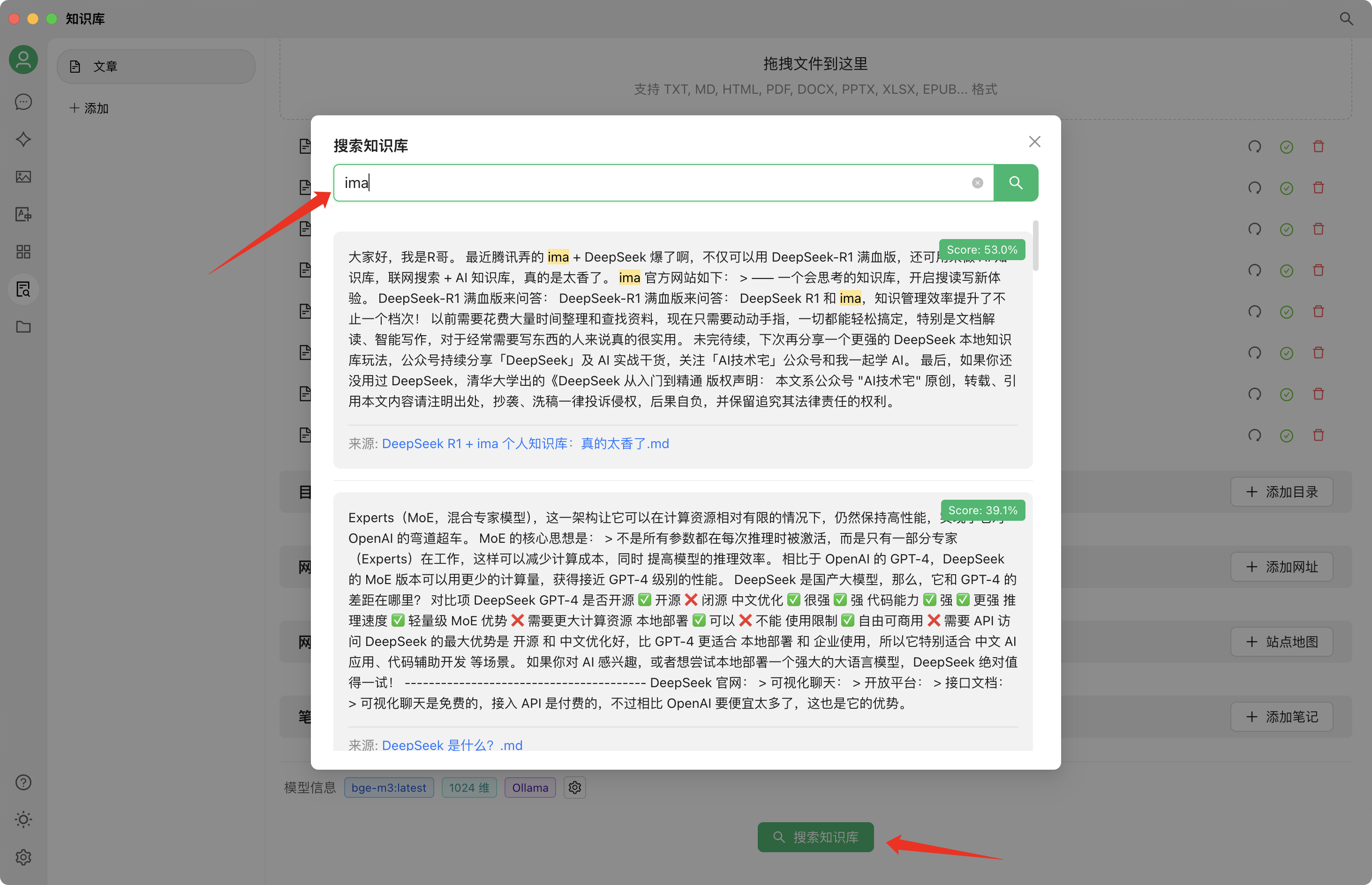Viewport: 1372px width, 885px height.
Task: Close the knowledge base search dialog
Action: 1034,142
